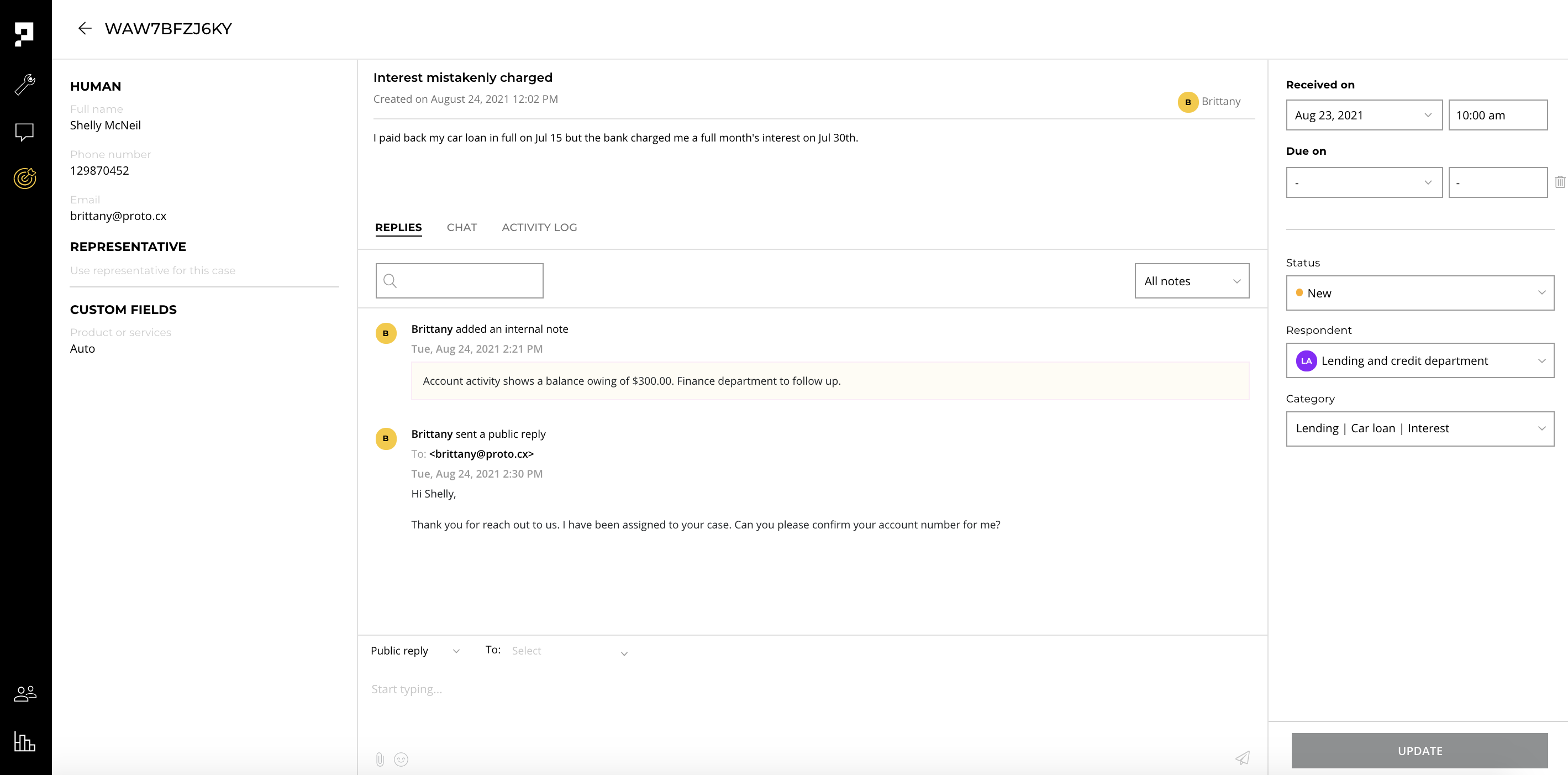Open the All notes filter dropdown

1191,281
